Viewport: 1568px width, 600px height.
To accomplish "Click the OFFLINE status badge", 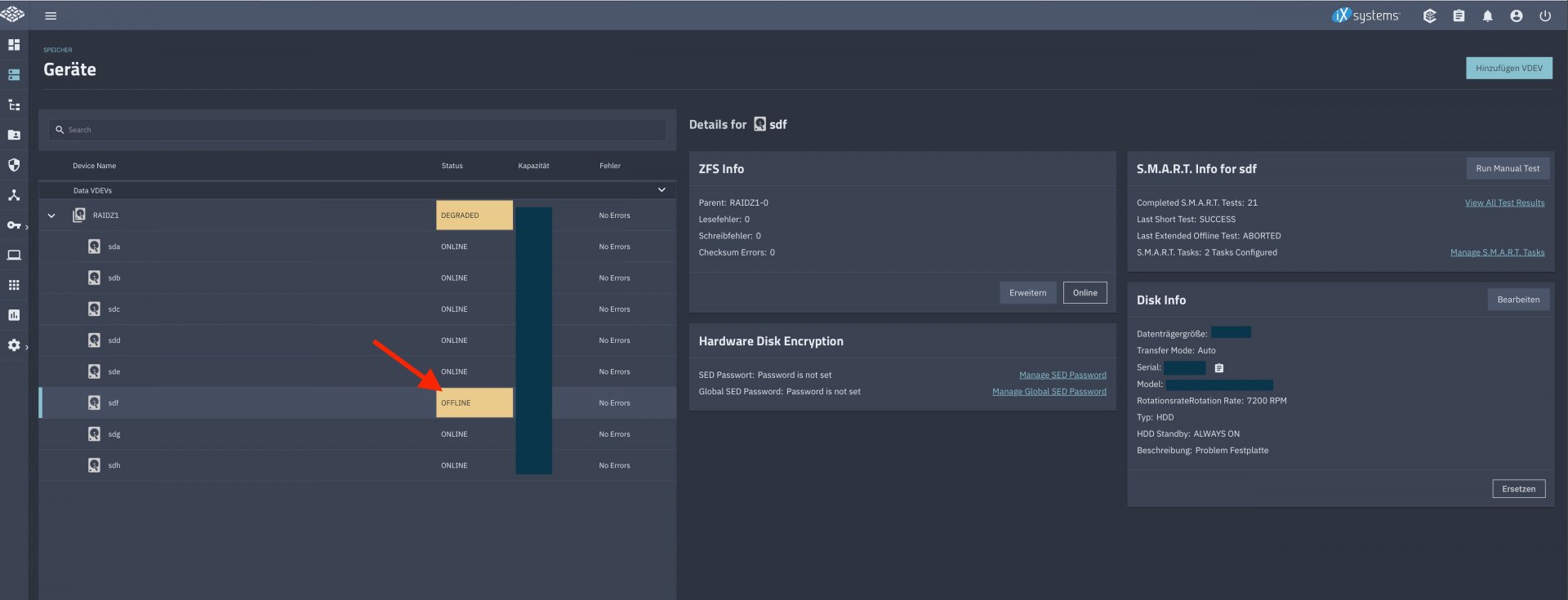I will [x=474, y=403].
